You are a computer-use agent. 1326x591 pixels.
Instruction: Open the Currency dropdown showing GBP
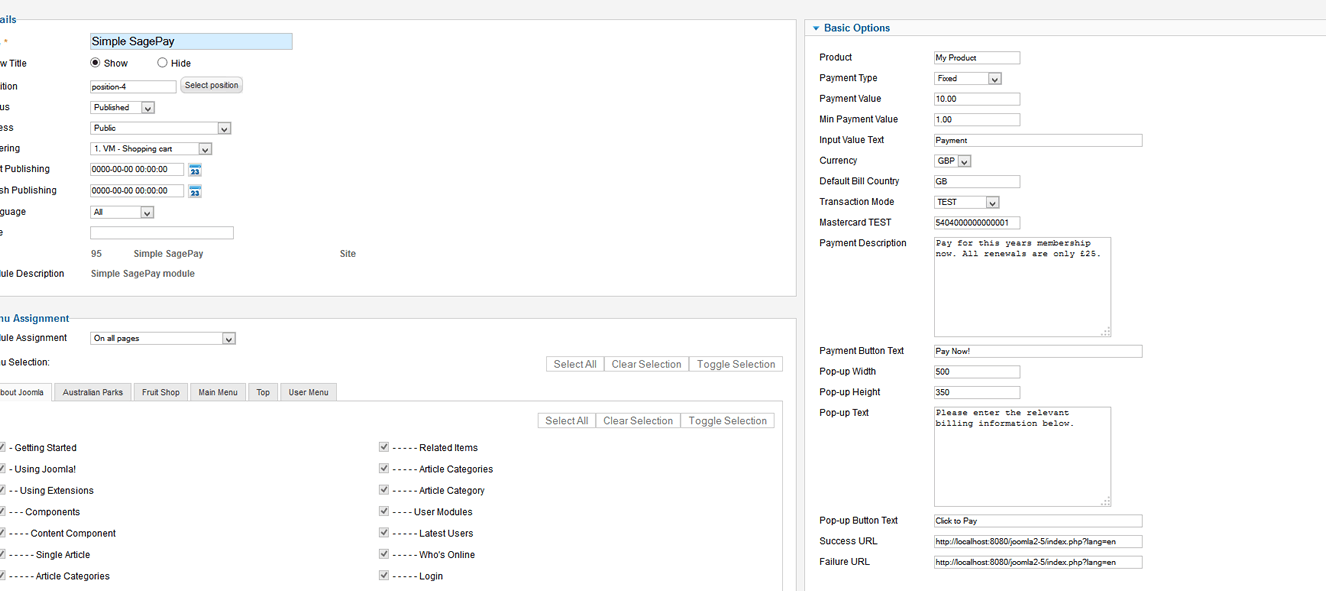[x=953, y=161]
